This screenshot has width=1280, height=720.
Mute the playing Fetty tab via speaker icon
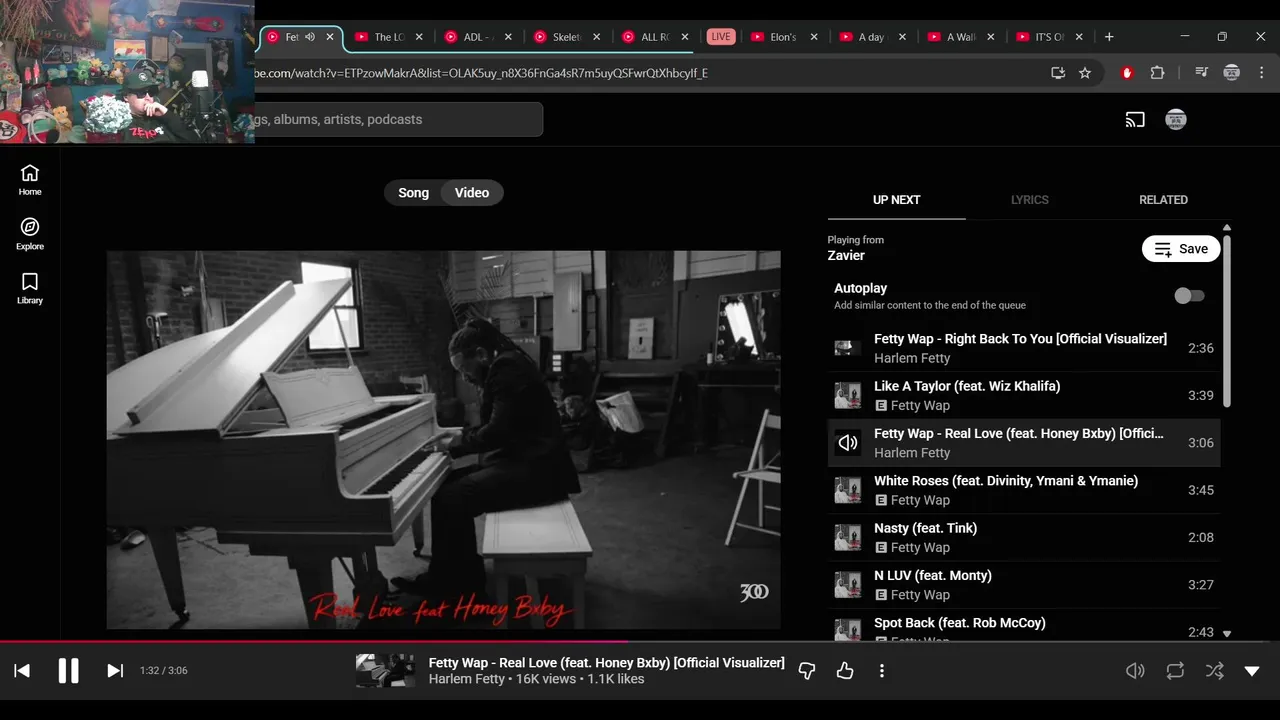[310, 37]
